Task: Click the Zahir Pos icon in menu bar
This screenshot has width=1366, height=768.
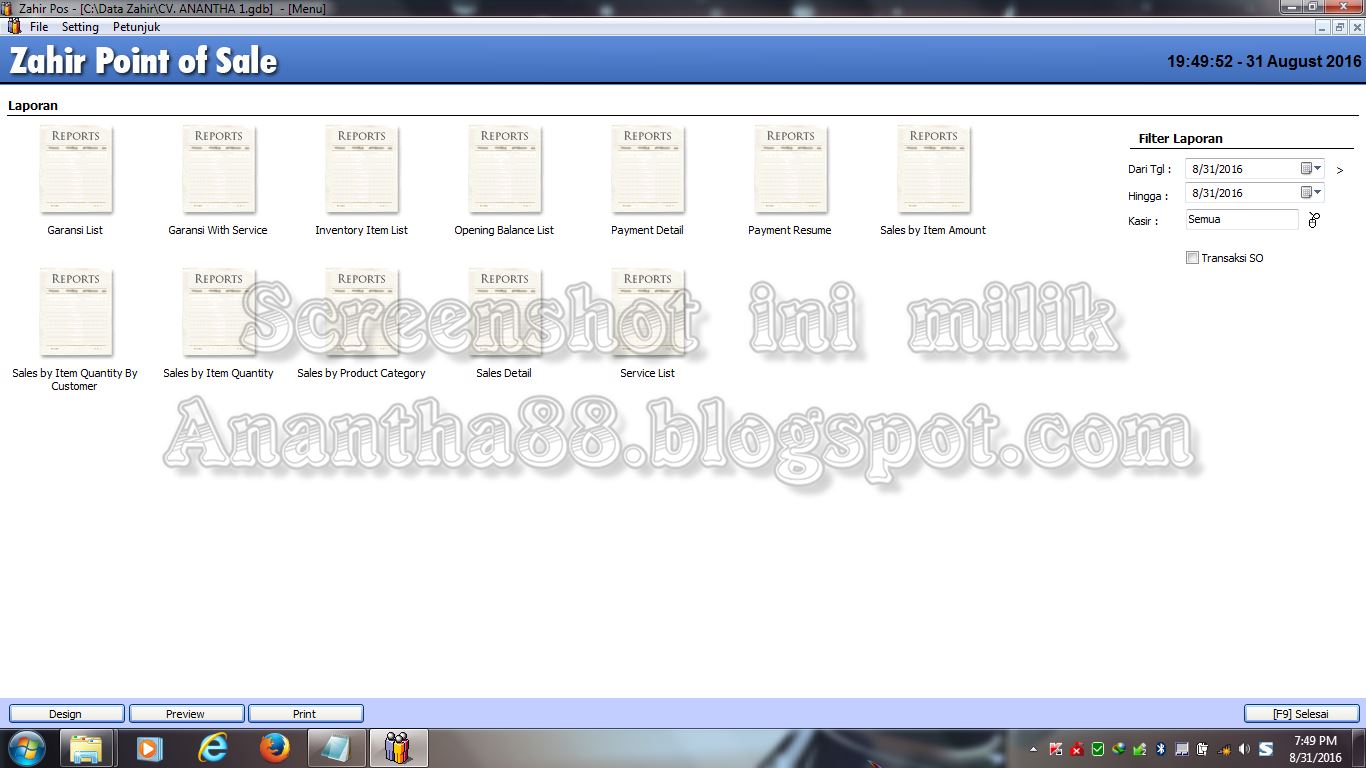Action: click(14, 27)
